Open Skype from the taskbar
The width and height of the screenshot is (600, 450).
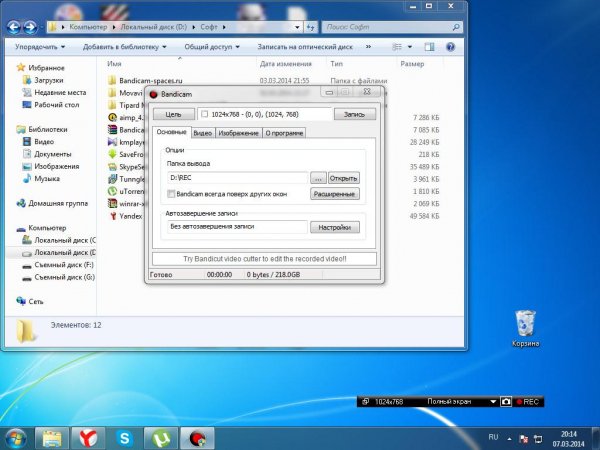[x=124, y=439]
